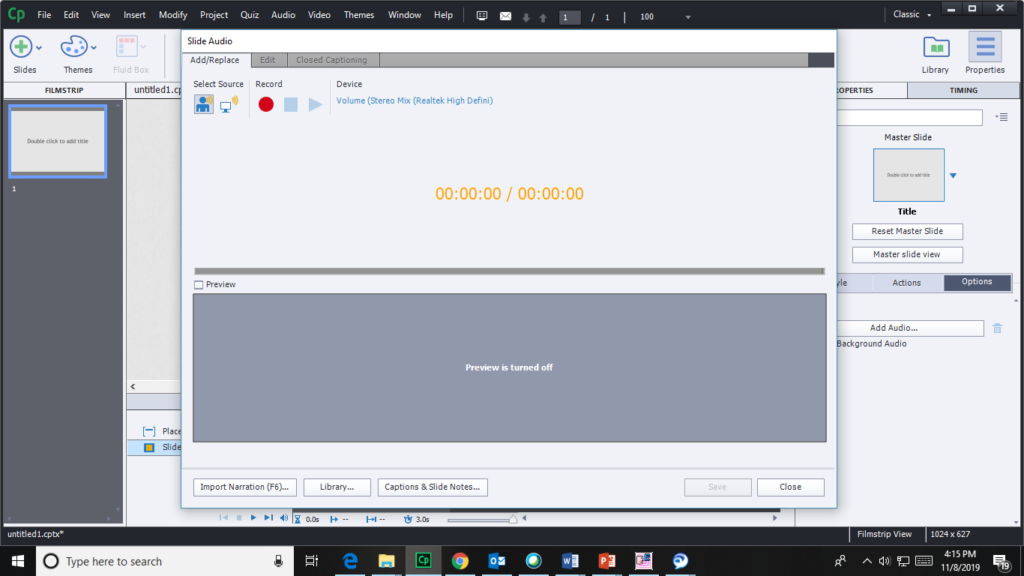Open the Insert menu
Screen dimensions: 1024x576
point(135,15)
